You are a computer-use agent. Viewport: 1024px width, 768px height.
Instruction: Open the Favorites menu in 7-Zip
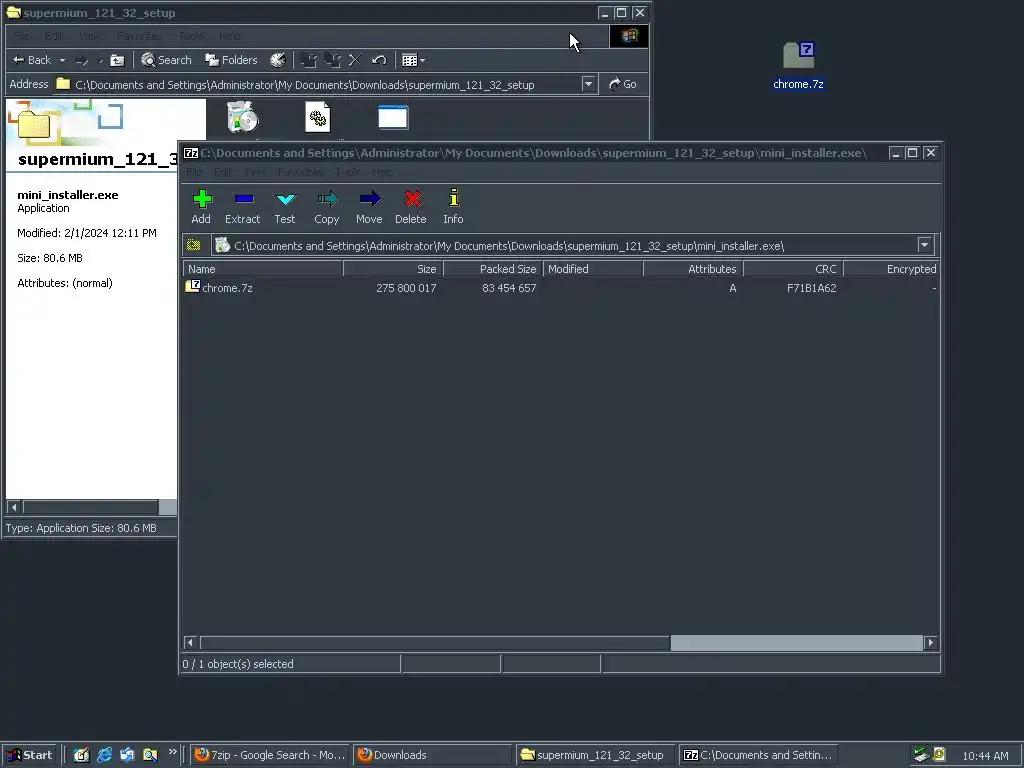[300, 172]
